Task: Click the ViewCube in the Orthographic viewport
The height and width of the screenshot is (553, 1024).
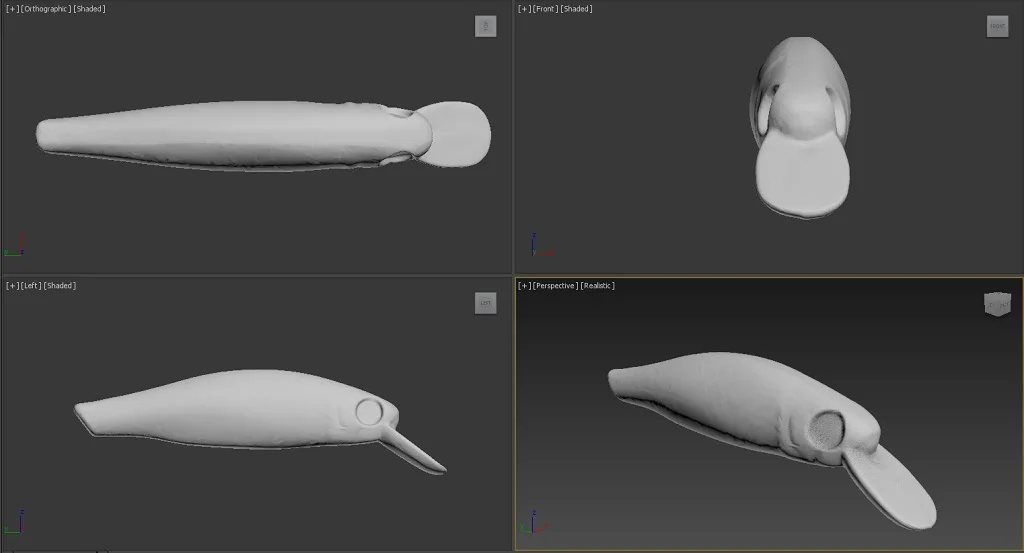Action: [485, 27]
